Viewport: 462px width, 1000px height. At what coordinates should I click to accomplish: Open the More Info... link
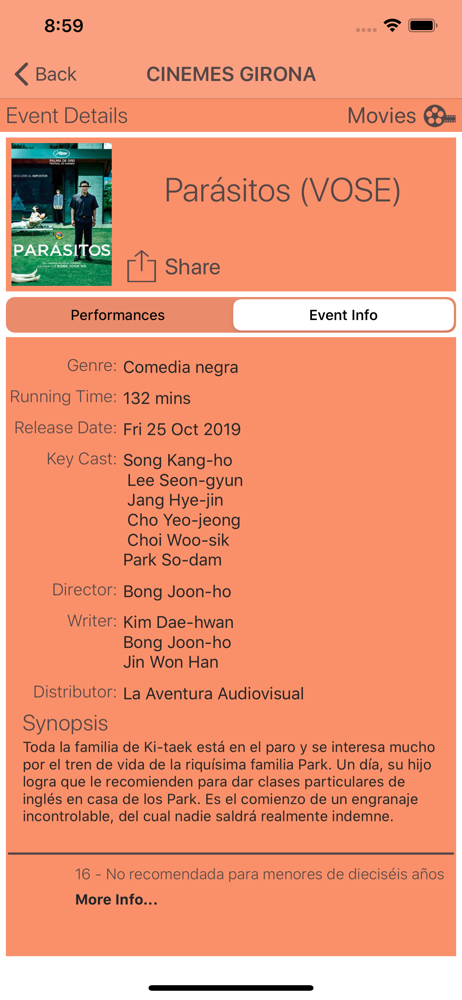tap(116, 900)
